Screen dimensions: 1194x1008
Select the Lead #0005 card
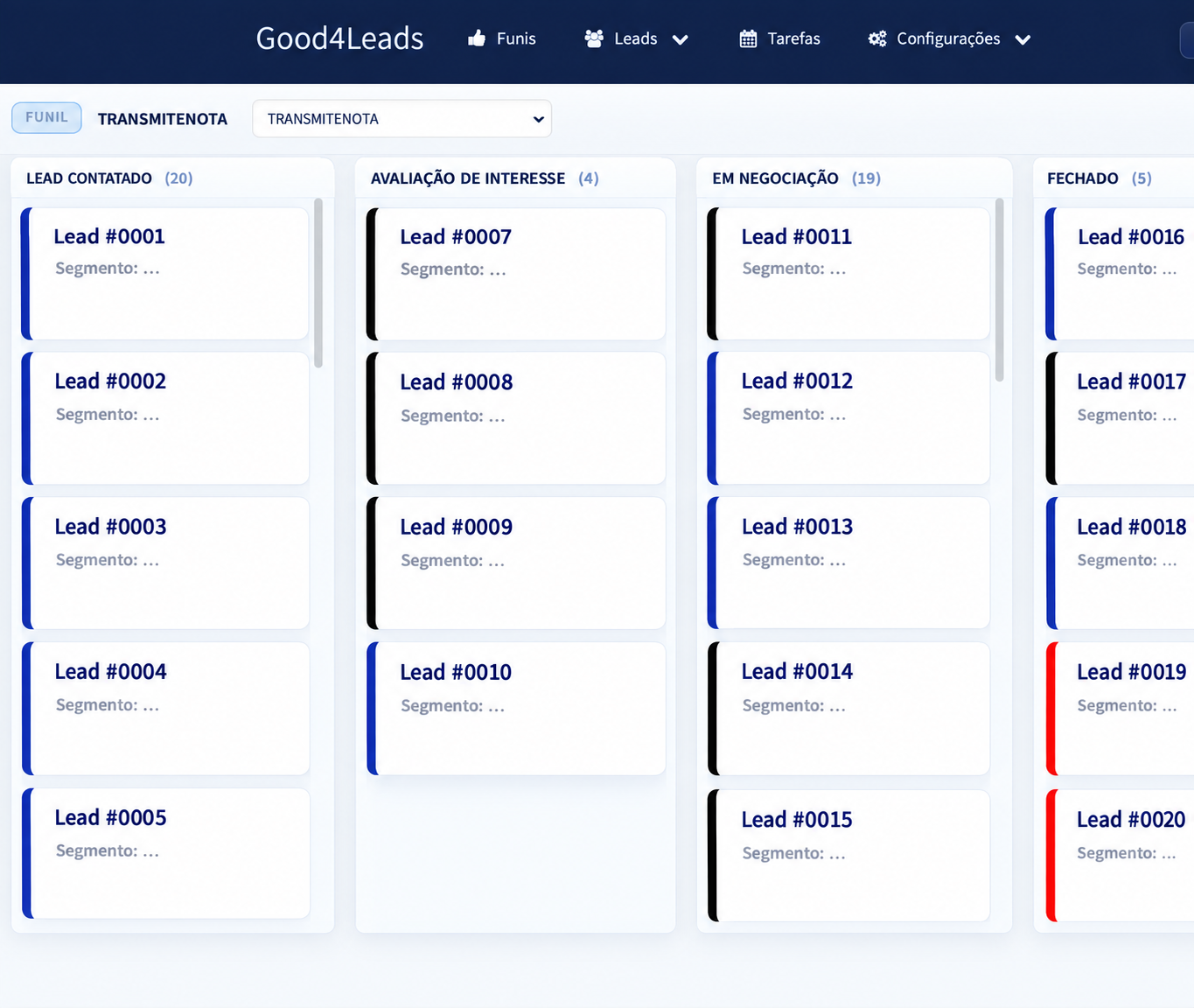click(165, 853)
